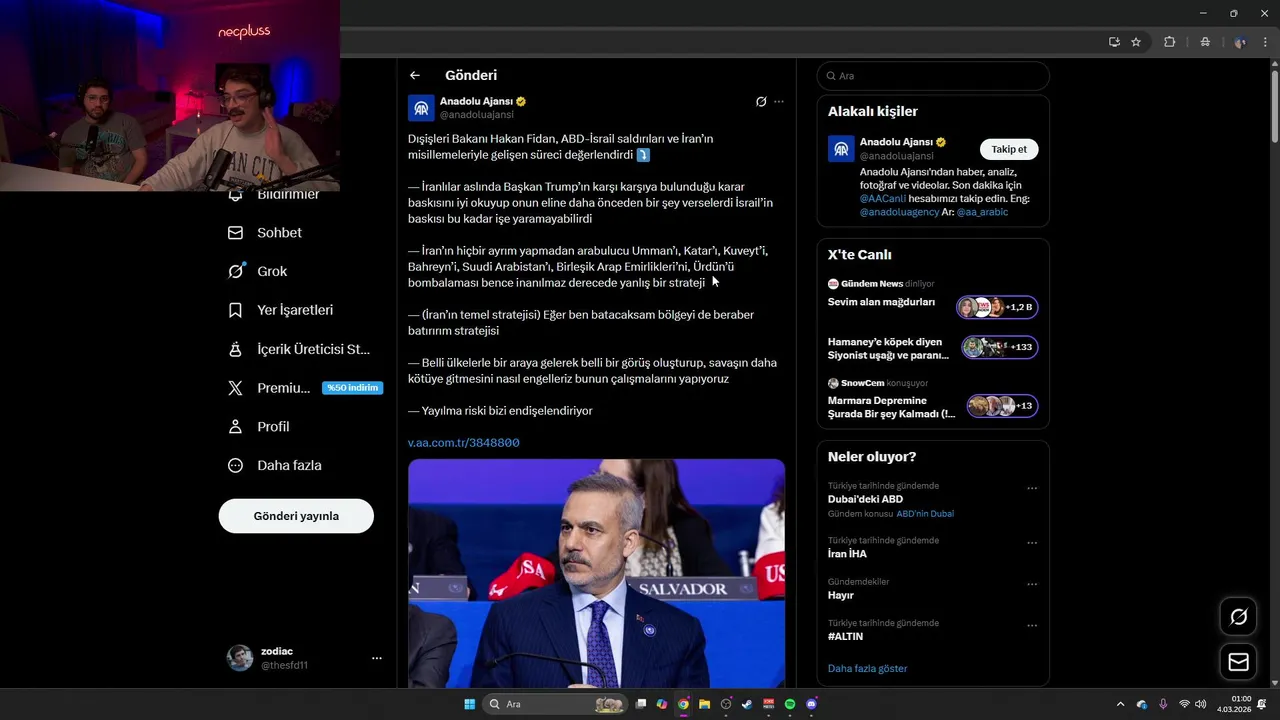Open Dubai'deki ABD trend

point(865,499)
